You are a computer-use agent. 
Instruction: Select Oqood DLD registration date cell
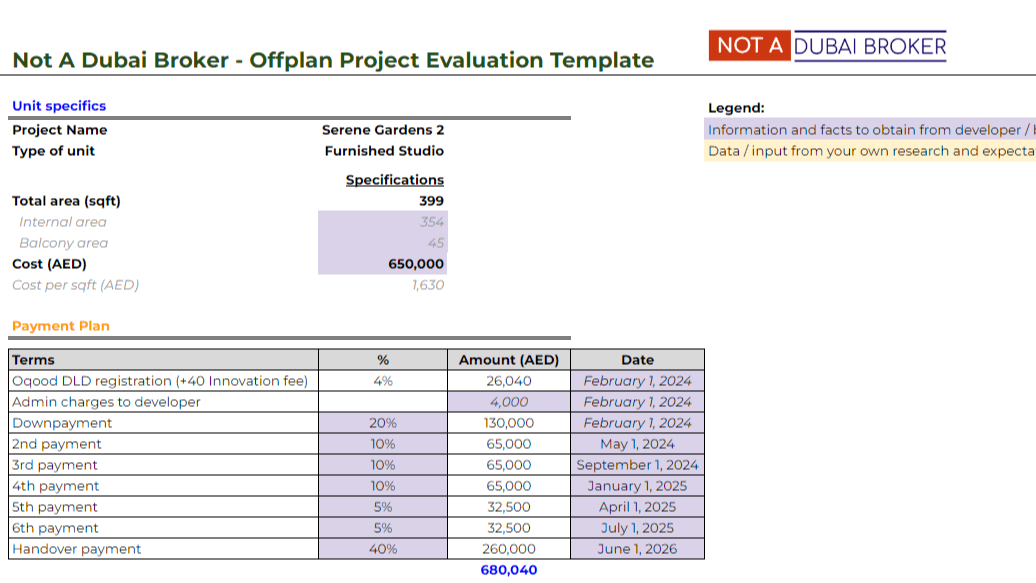pyautogui.click(x=638, y=381)
